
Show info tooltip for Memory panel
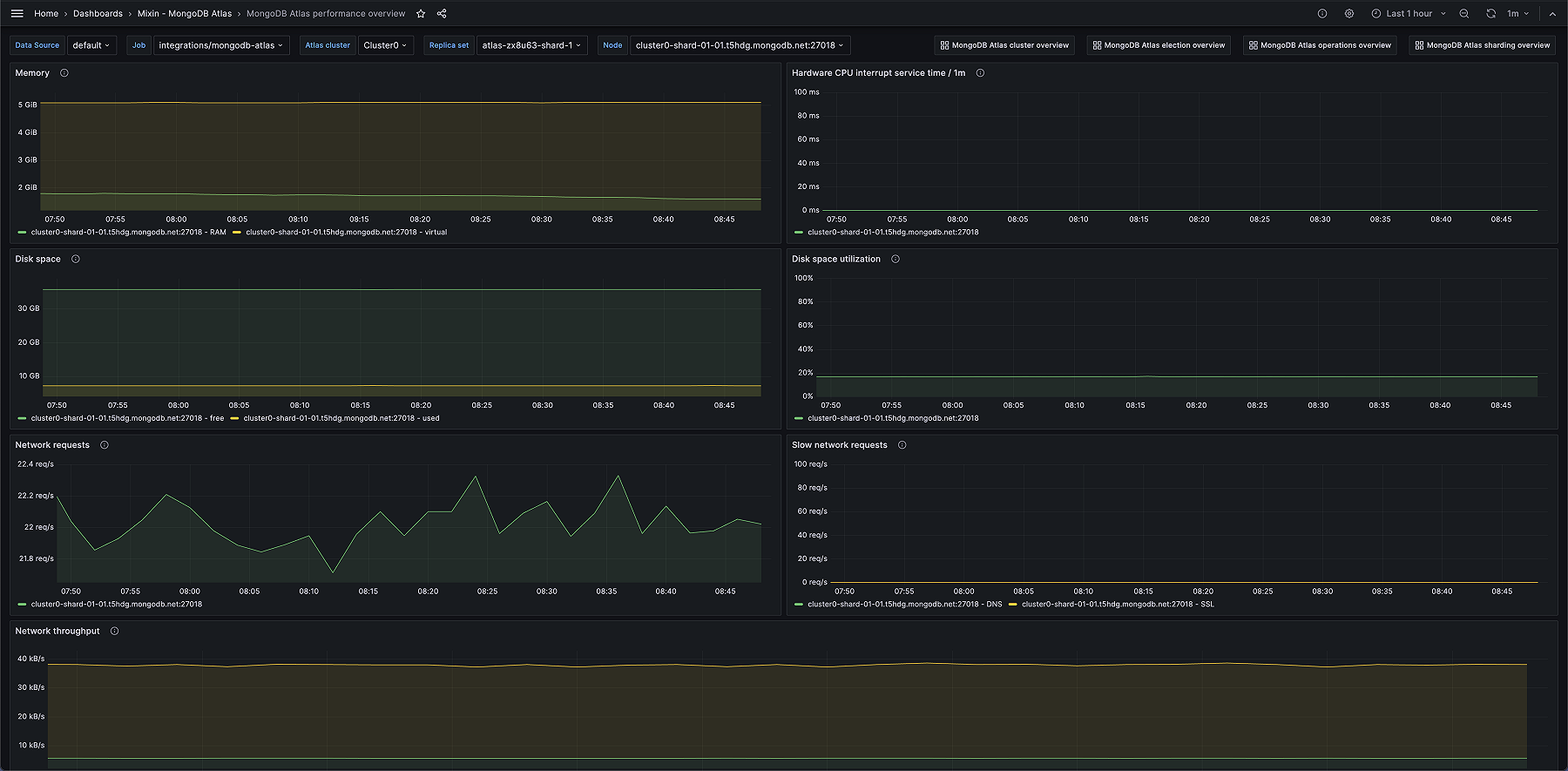coord(64,73)
